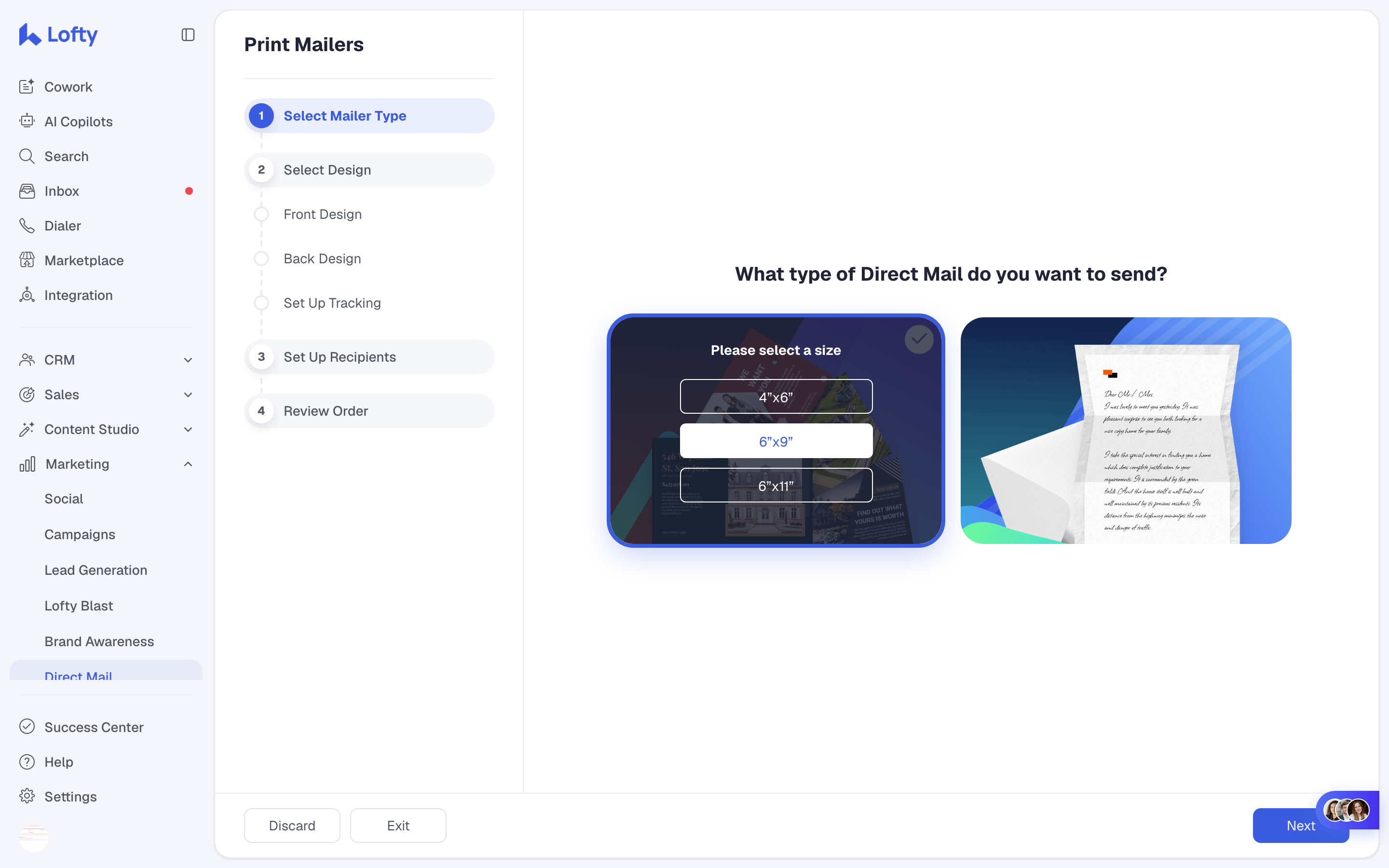Go to step 2 Select Design

pyautogui.click(x=369, y=170)
